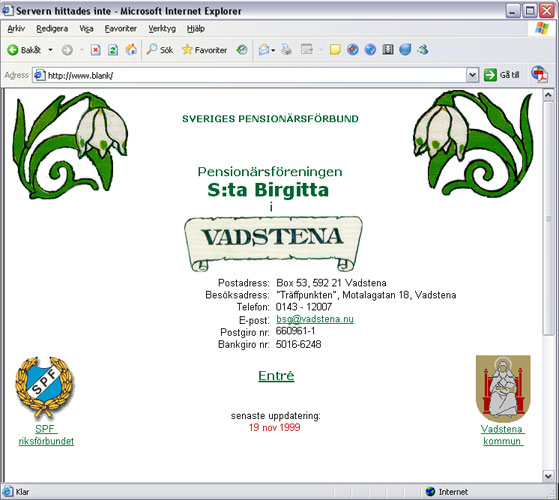This screenshot has width=559, height=500.
Task: Click the Klar status page icon
Action: pos(7,491)
